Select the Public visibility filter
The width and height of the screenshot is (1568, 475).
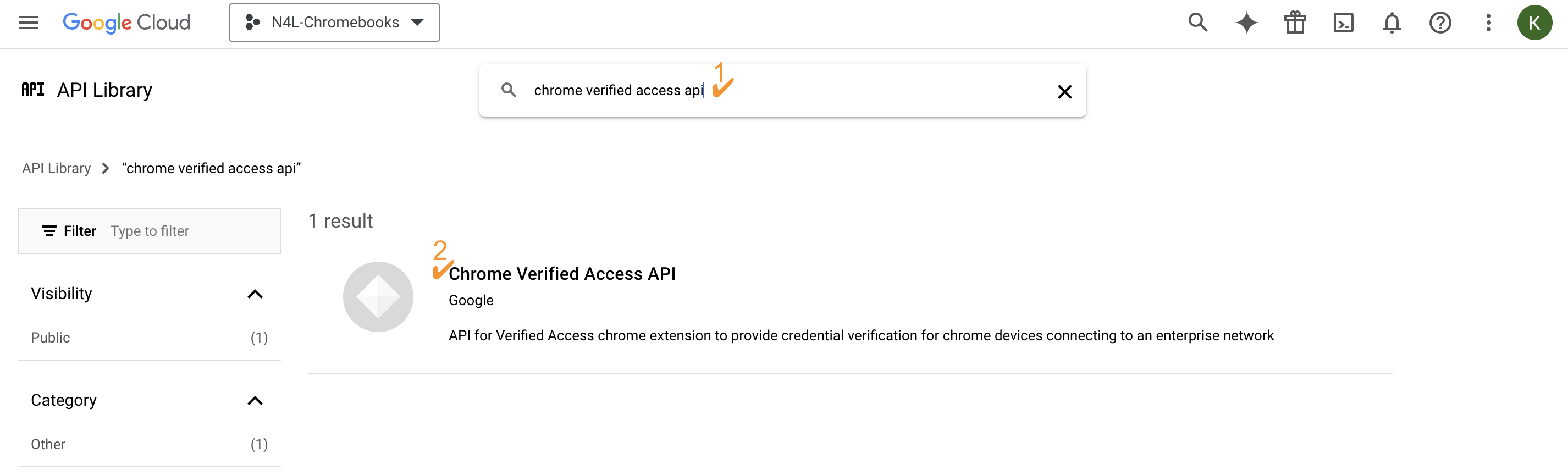tap(51, 338)
